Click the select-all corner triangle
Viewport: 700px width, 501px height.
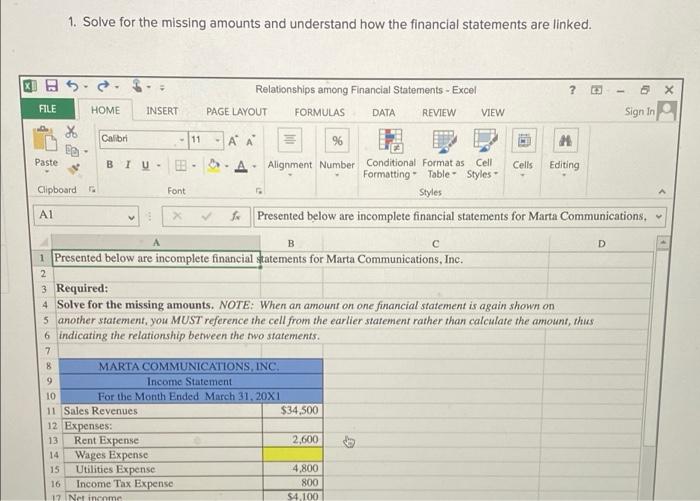pyautogui.click(x=44, y=242)
